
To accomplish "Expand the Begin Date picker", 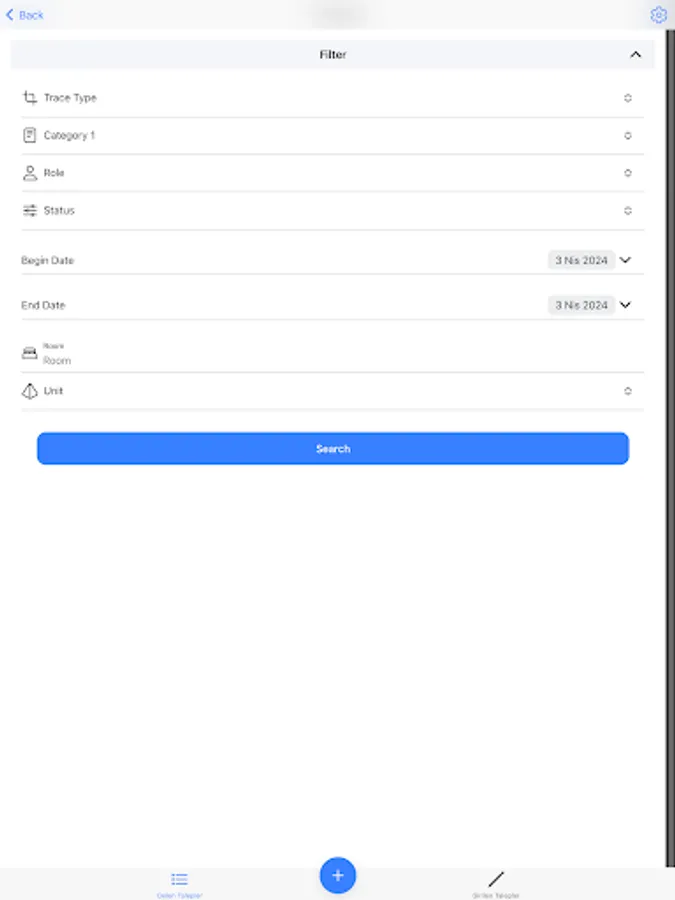I will pos(623,259).
